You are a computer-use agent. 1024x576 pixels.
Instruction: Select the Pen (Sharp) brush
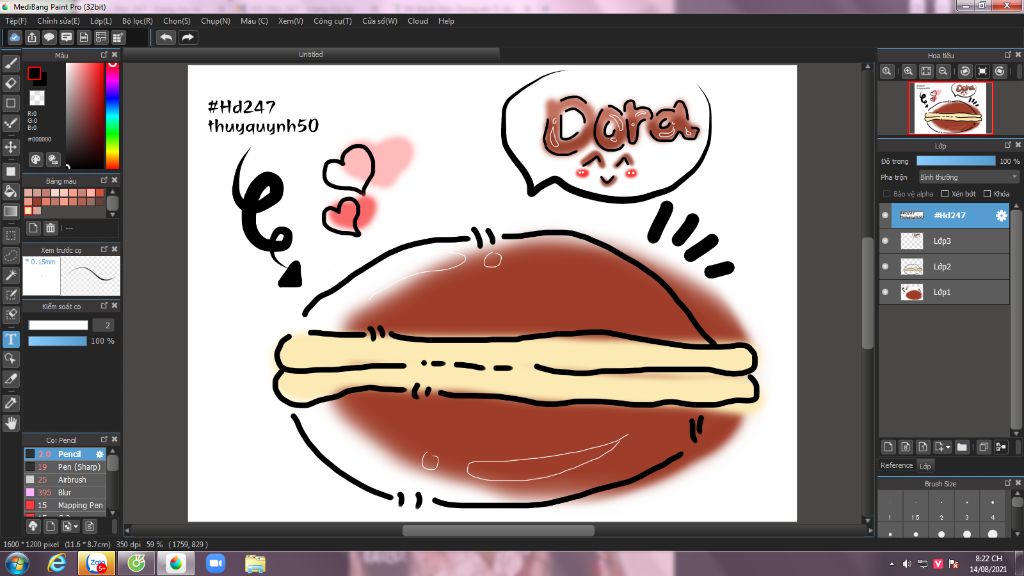click(x=65, y=467)
